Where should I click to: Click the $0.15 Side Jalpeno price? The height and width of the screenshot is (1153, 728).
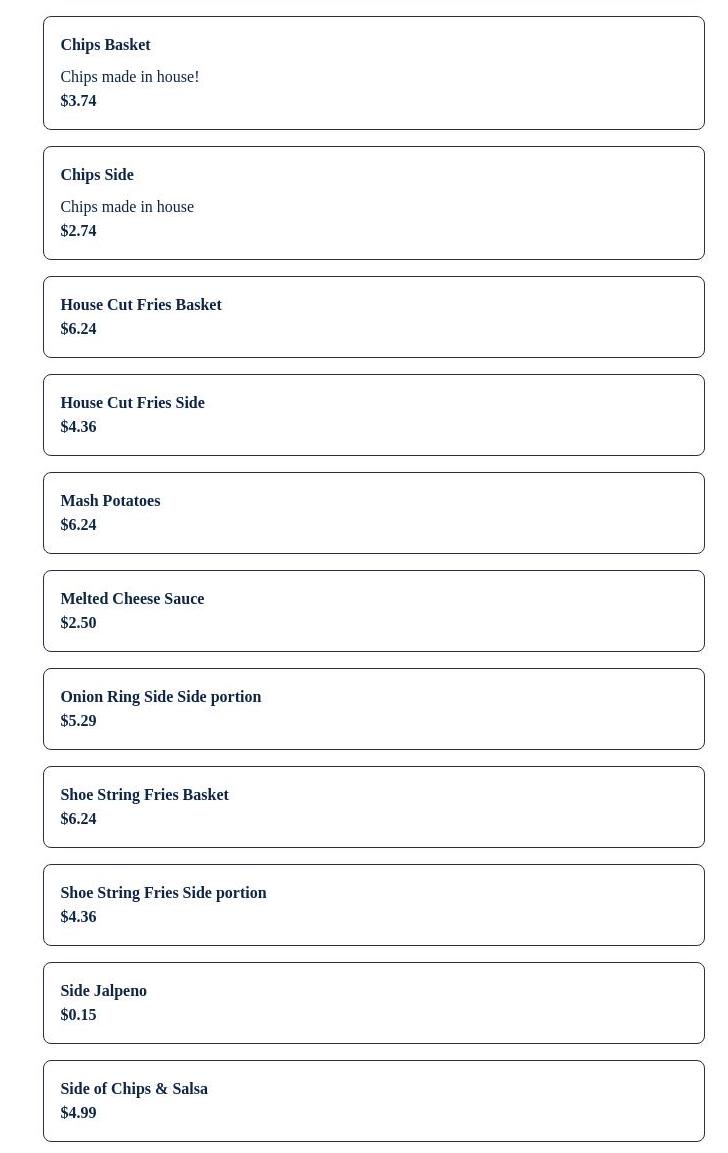(x=78, y=1015)
